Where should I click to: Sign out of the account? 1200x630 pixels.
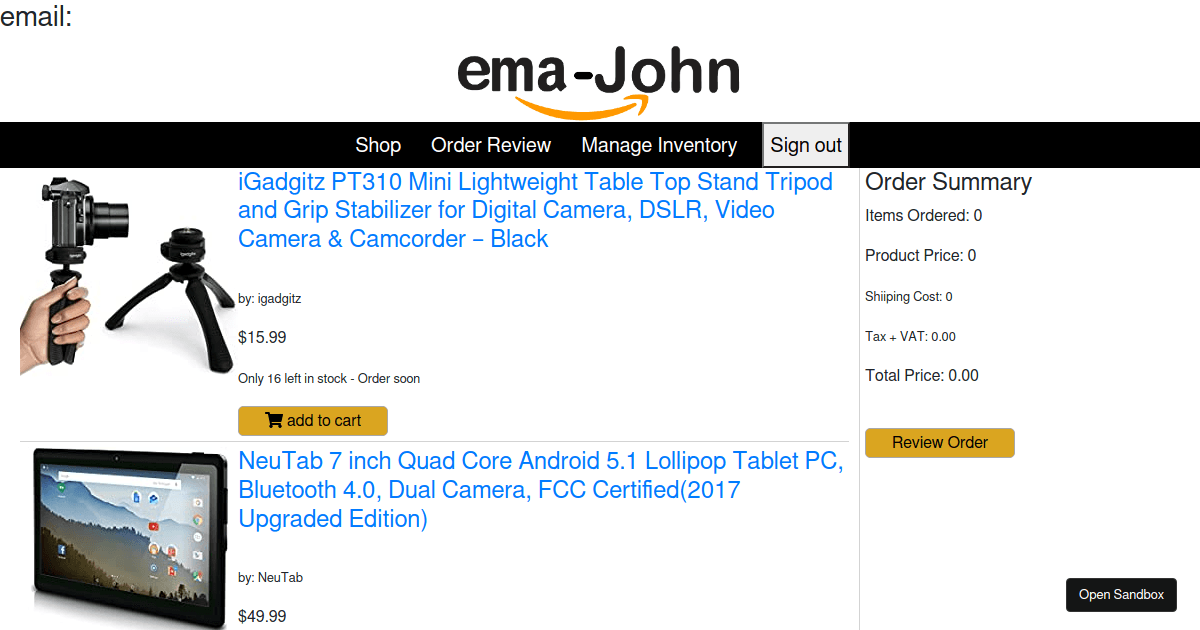point(805,145)
